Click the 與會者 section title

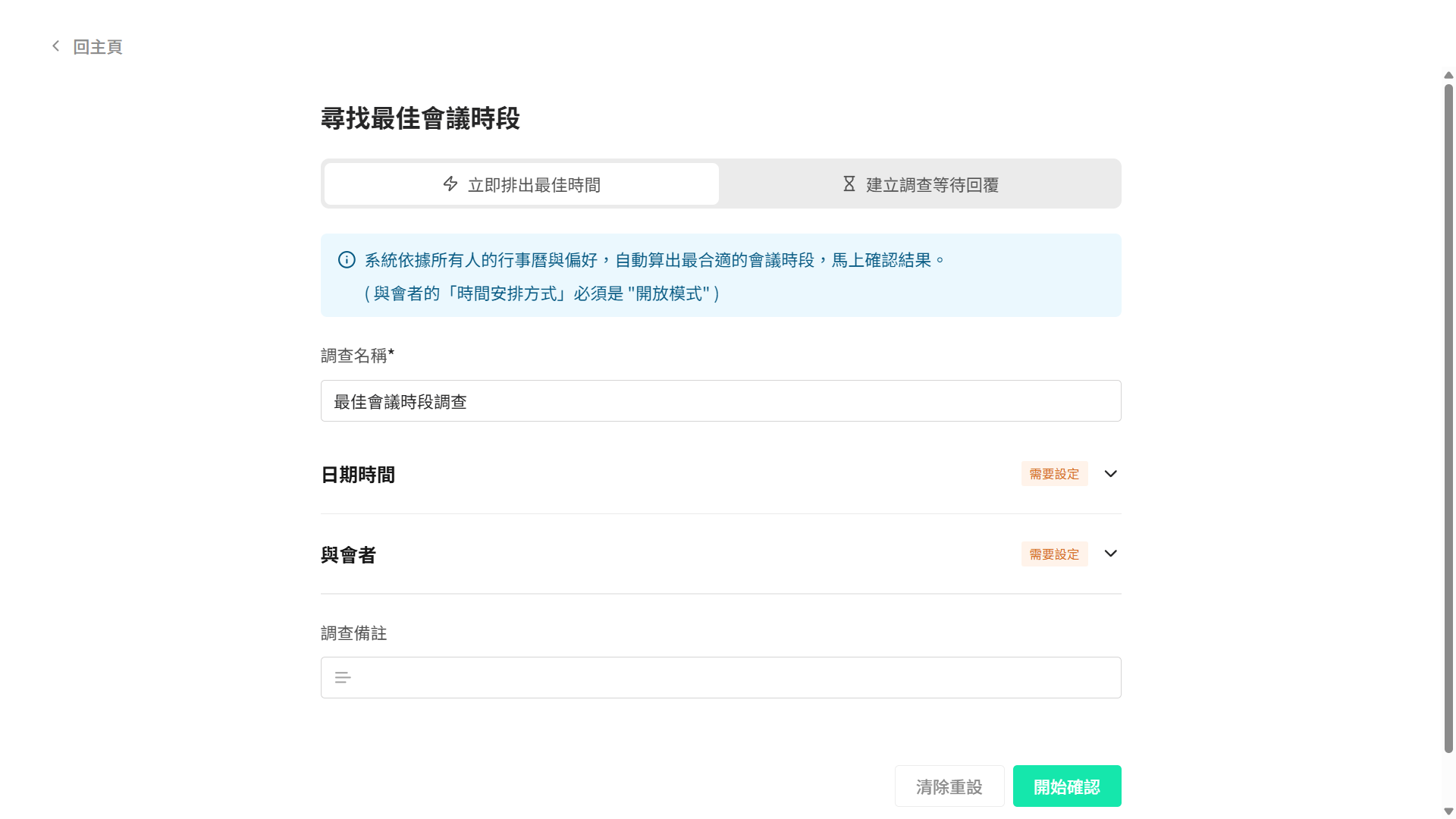[x=349, y=554]
